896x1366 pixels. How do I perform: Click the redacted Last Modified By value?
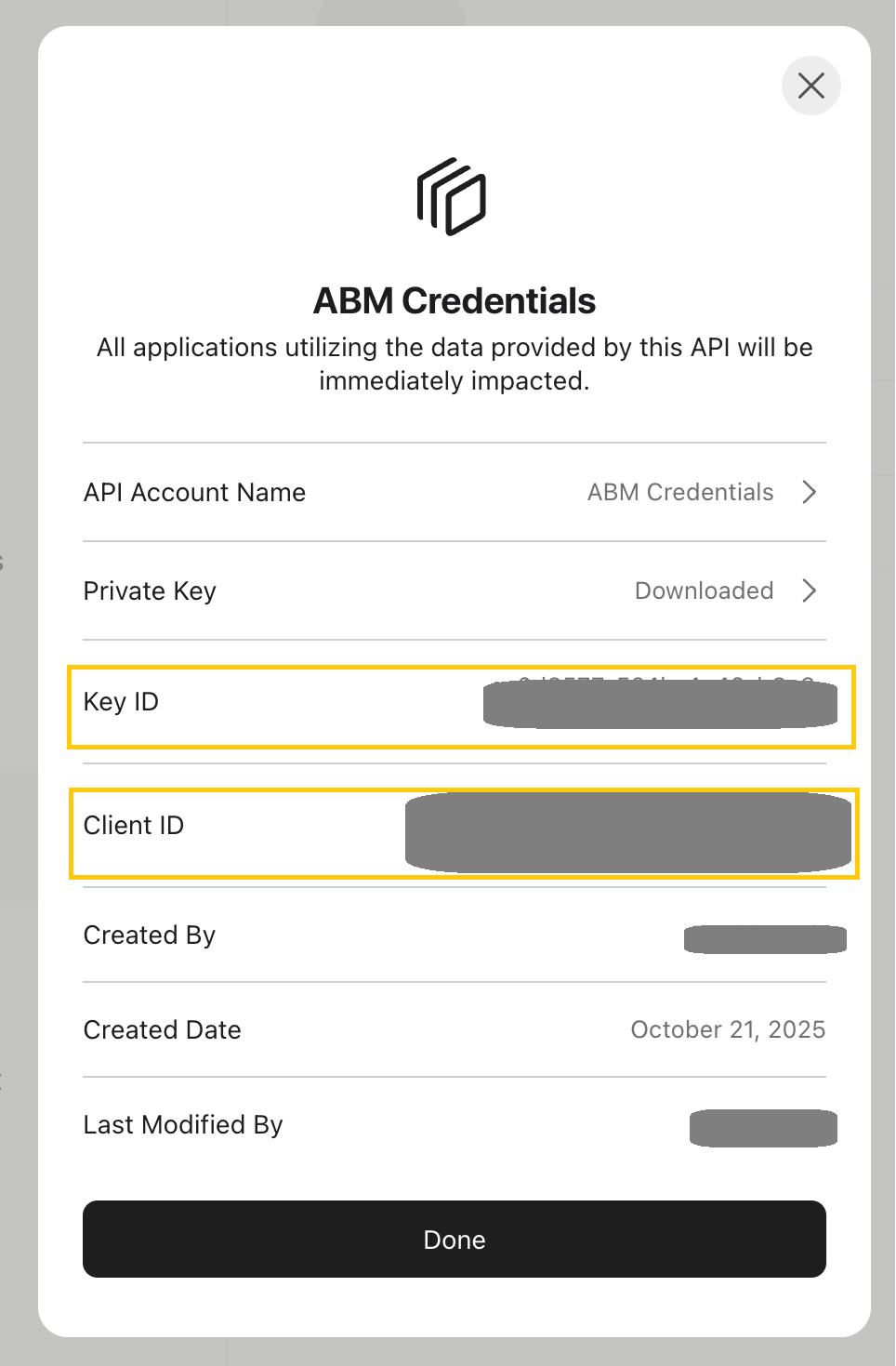(762, 1129)
